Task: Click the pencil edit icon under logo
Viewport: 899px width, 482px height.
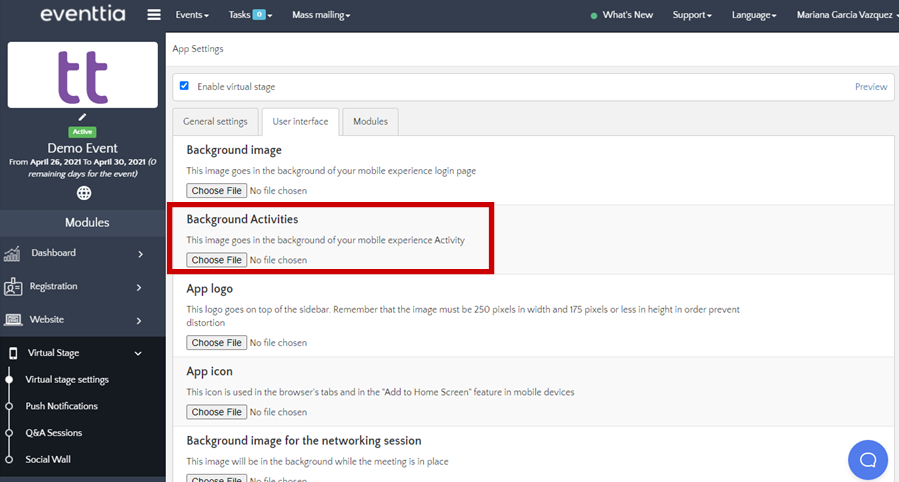Action: click(x=83, y=117)
